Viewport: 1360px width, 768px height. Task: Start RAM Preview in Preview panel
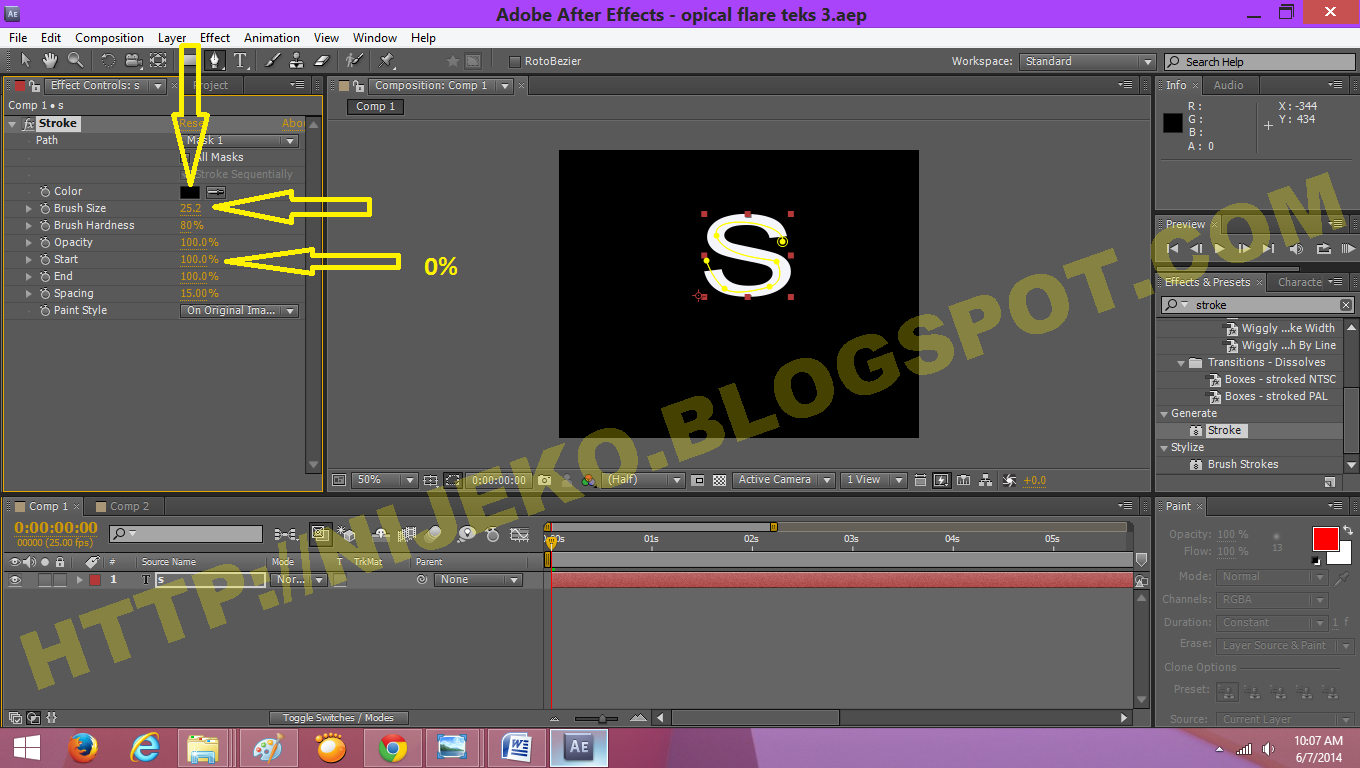pos(1348,248)
